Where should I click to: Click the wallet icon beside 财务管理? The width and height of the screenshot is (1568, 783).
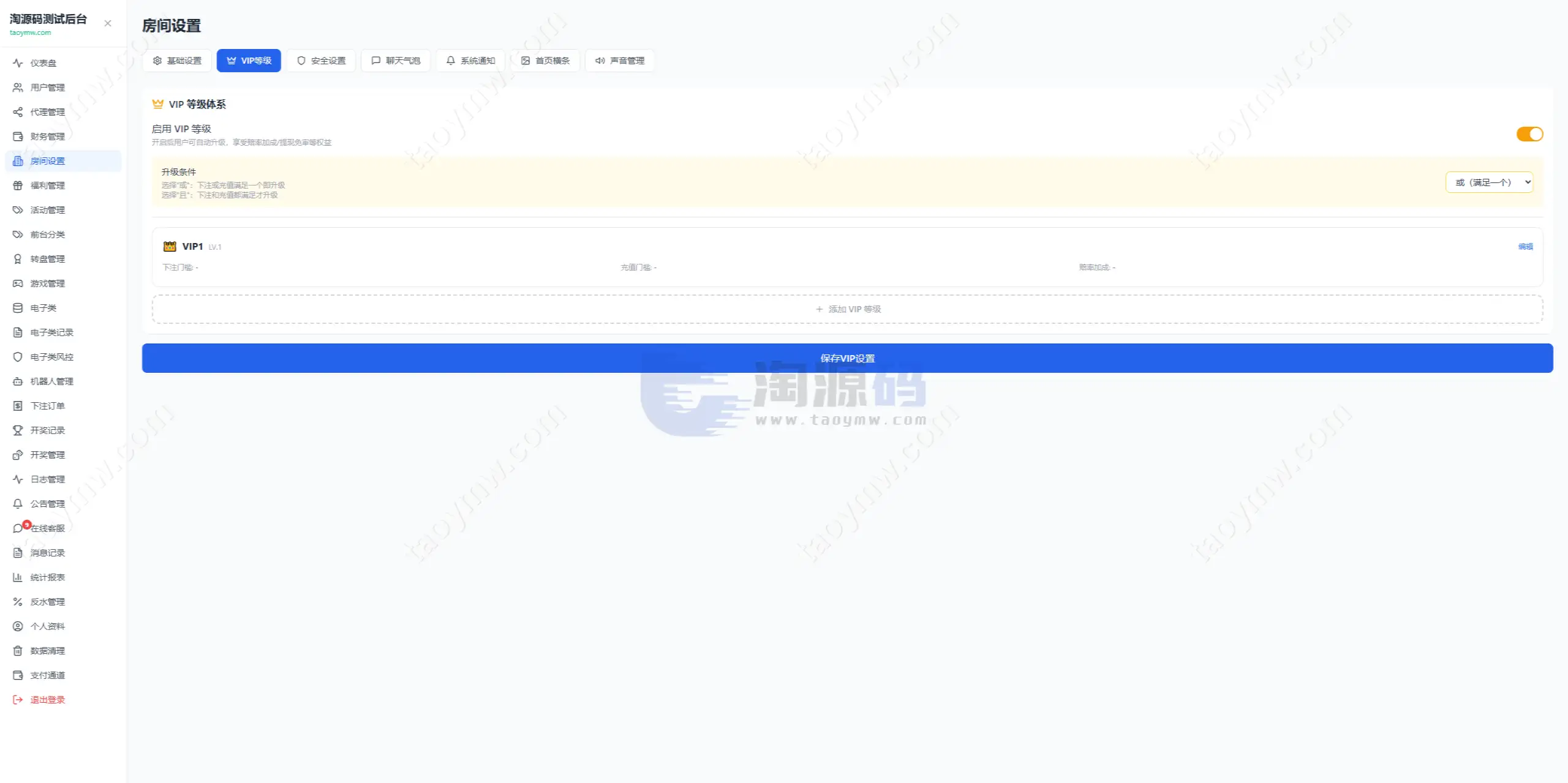coord(18,137)
